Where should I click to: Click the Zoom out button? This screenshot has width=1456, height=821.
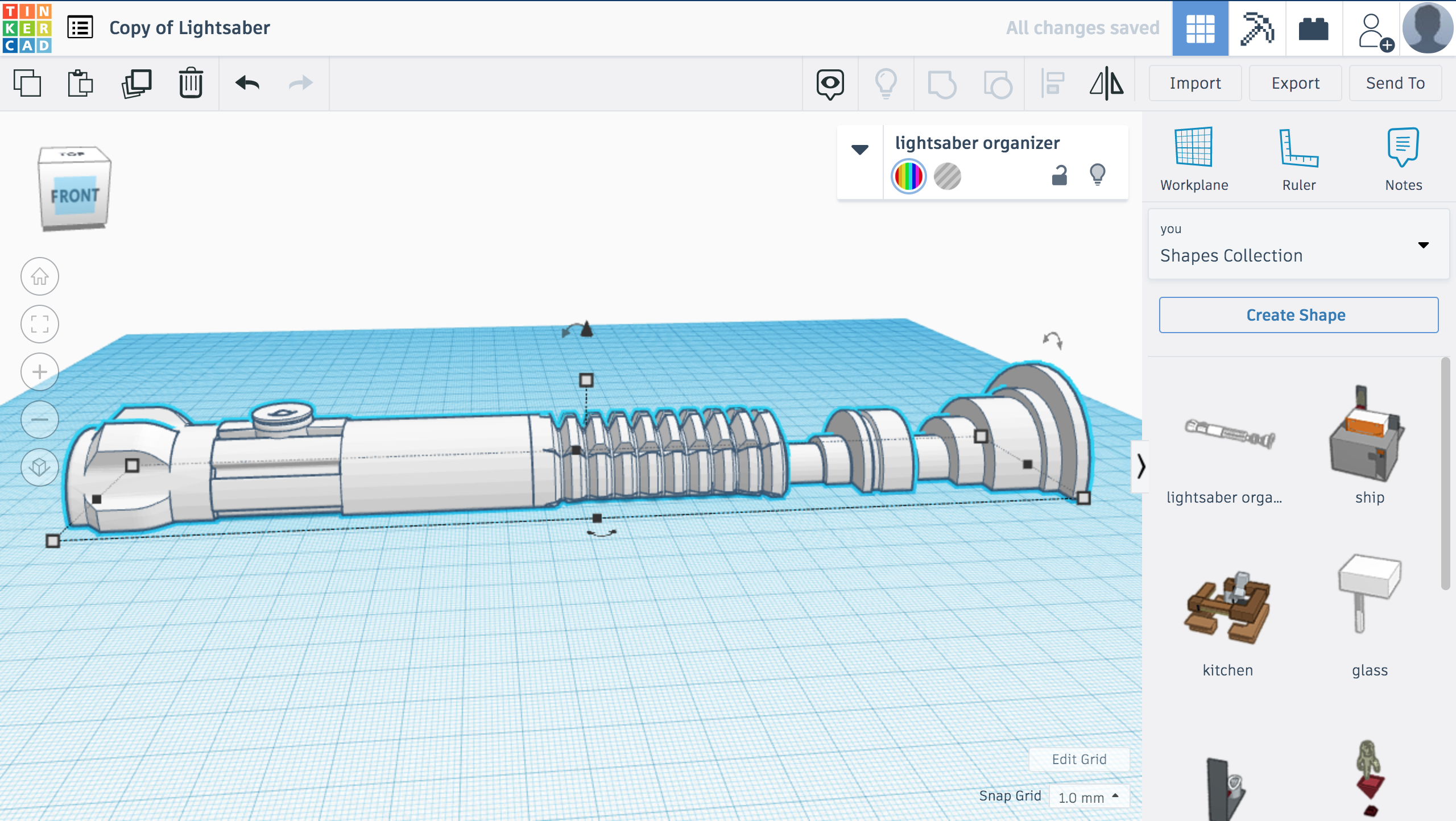click(x=40, y=420)
